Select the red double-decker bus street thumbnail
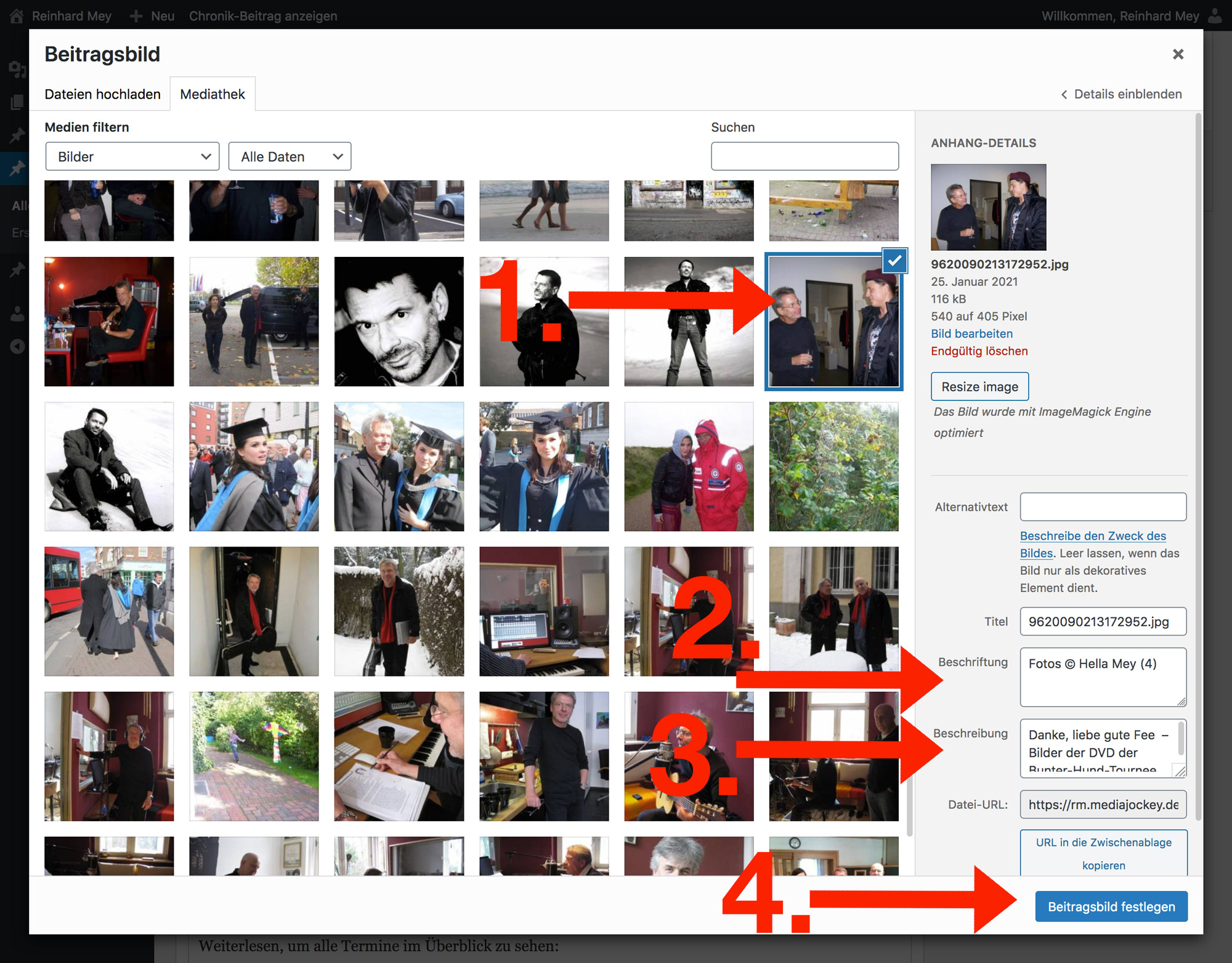1232x963 pixels. coord(109,611)
